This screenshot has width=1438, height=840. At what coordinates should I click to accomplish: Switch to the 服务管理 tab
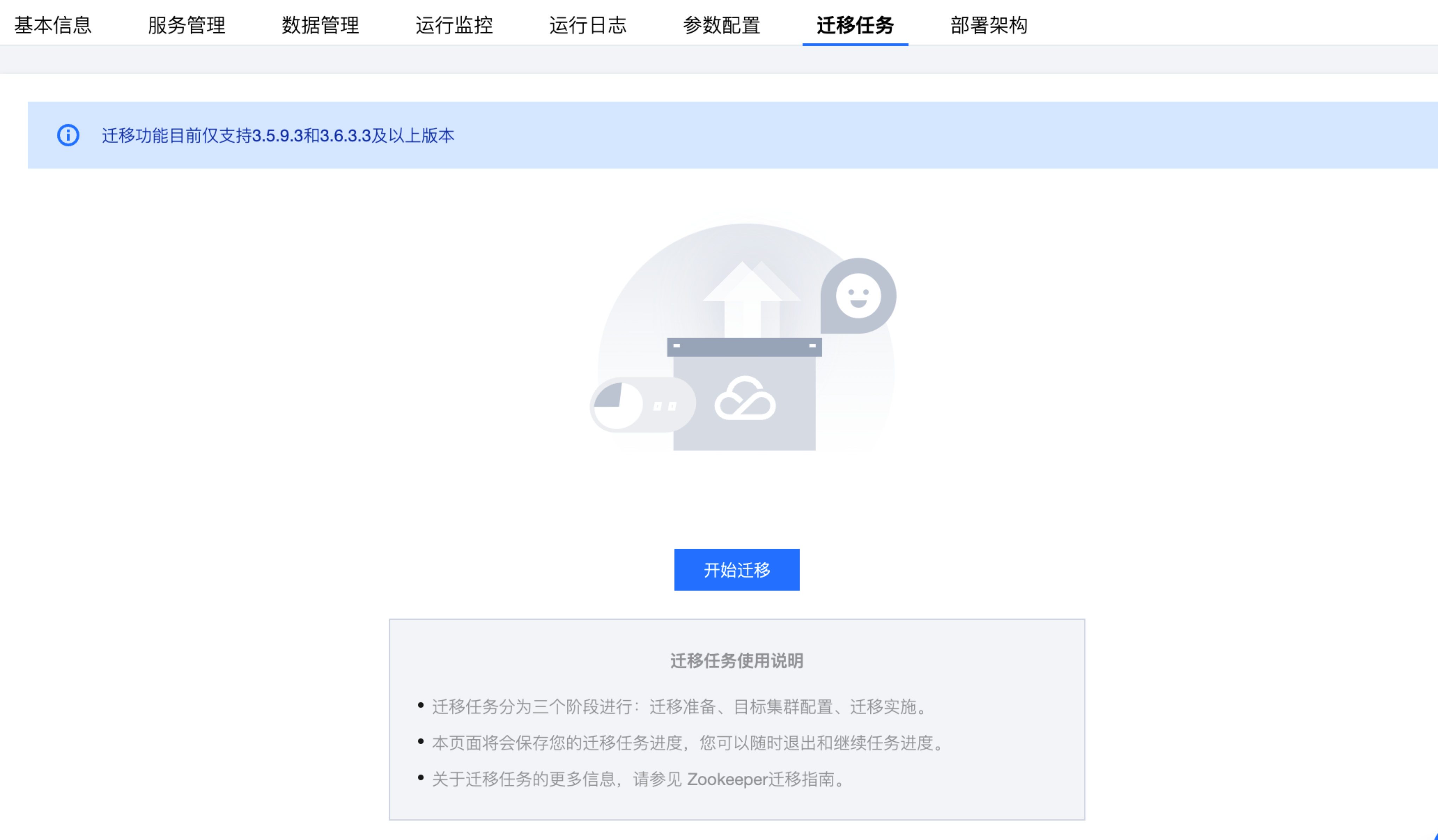(x=187, y=25)
